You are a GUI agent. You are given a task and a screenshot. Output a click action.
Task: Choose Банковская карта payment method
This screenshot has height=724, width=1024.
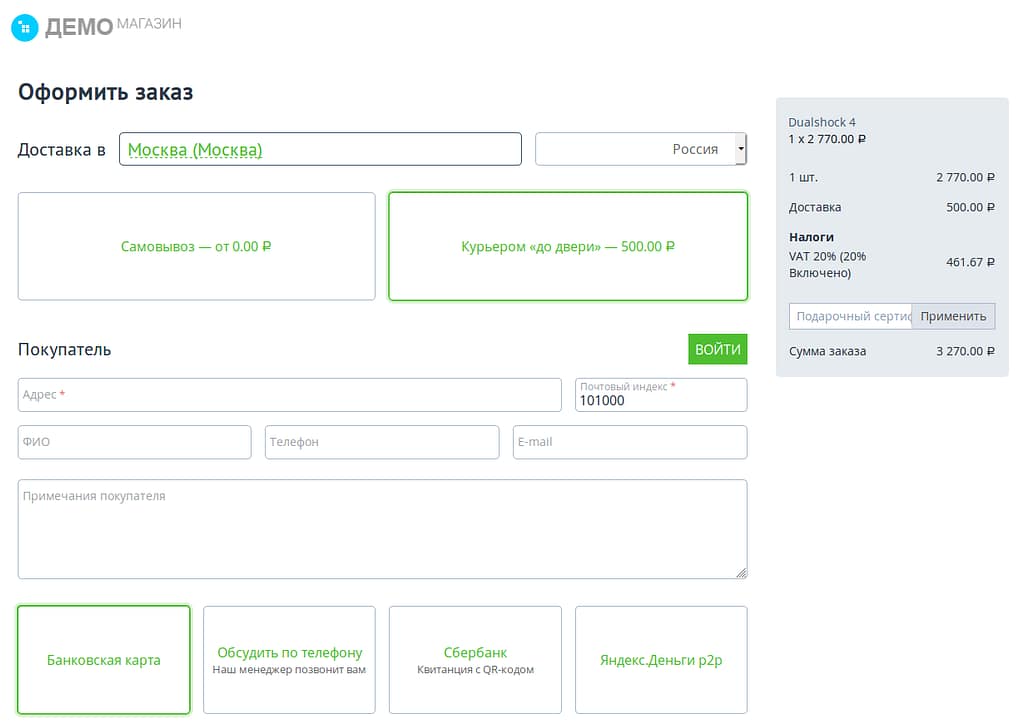104,660
